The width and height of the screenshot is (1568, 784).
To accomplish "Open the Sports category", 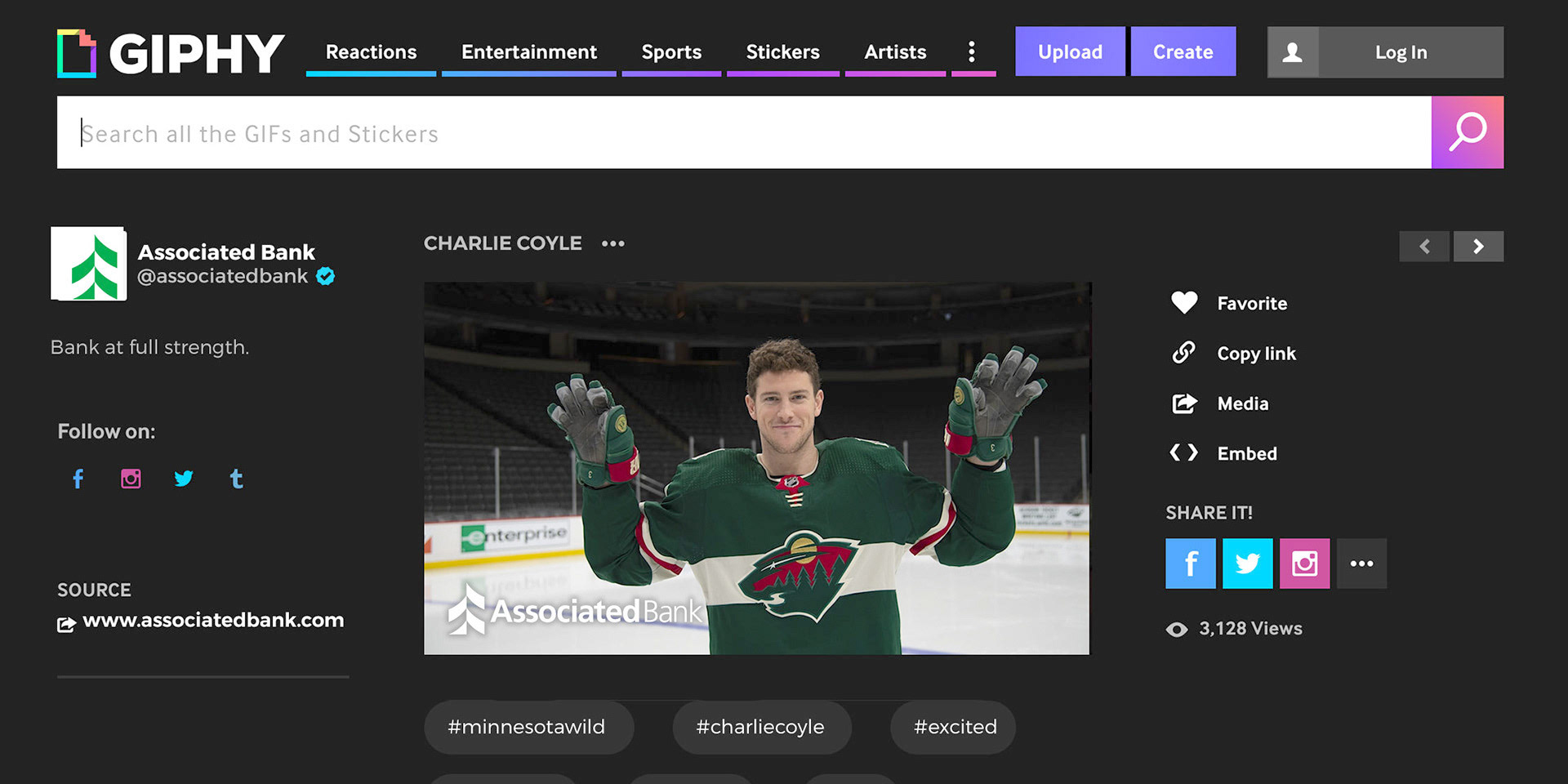I will click(x=671, y=52).
